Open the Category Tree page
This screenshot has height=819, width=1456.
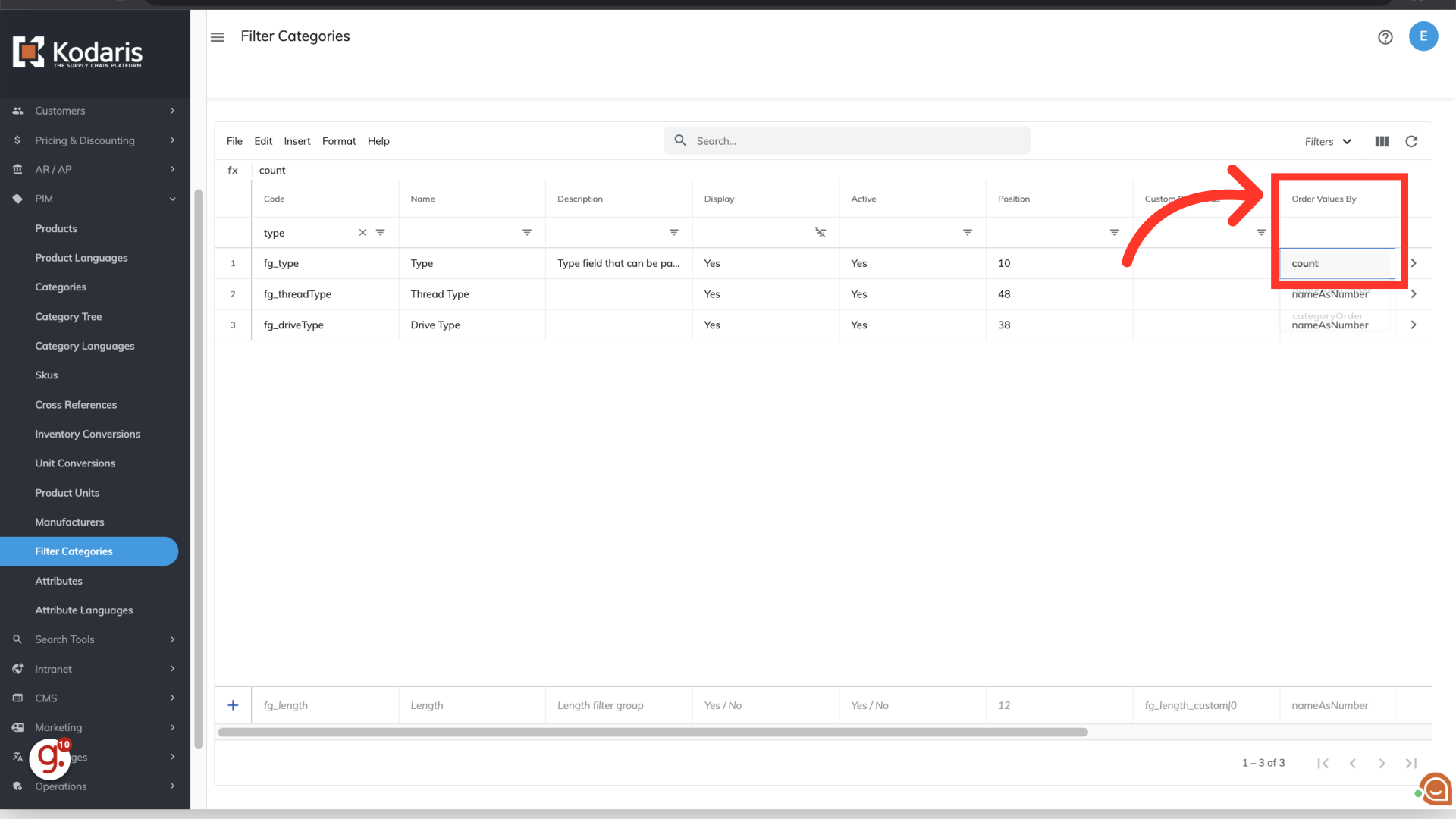tap(68, 317)
